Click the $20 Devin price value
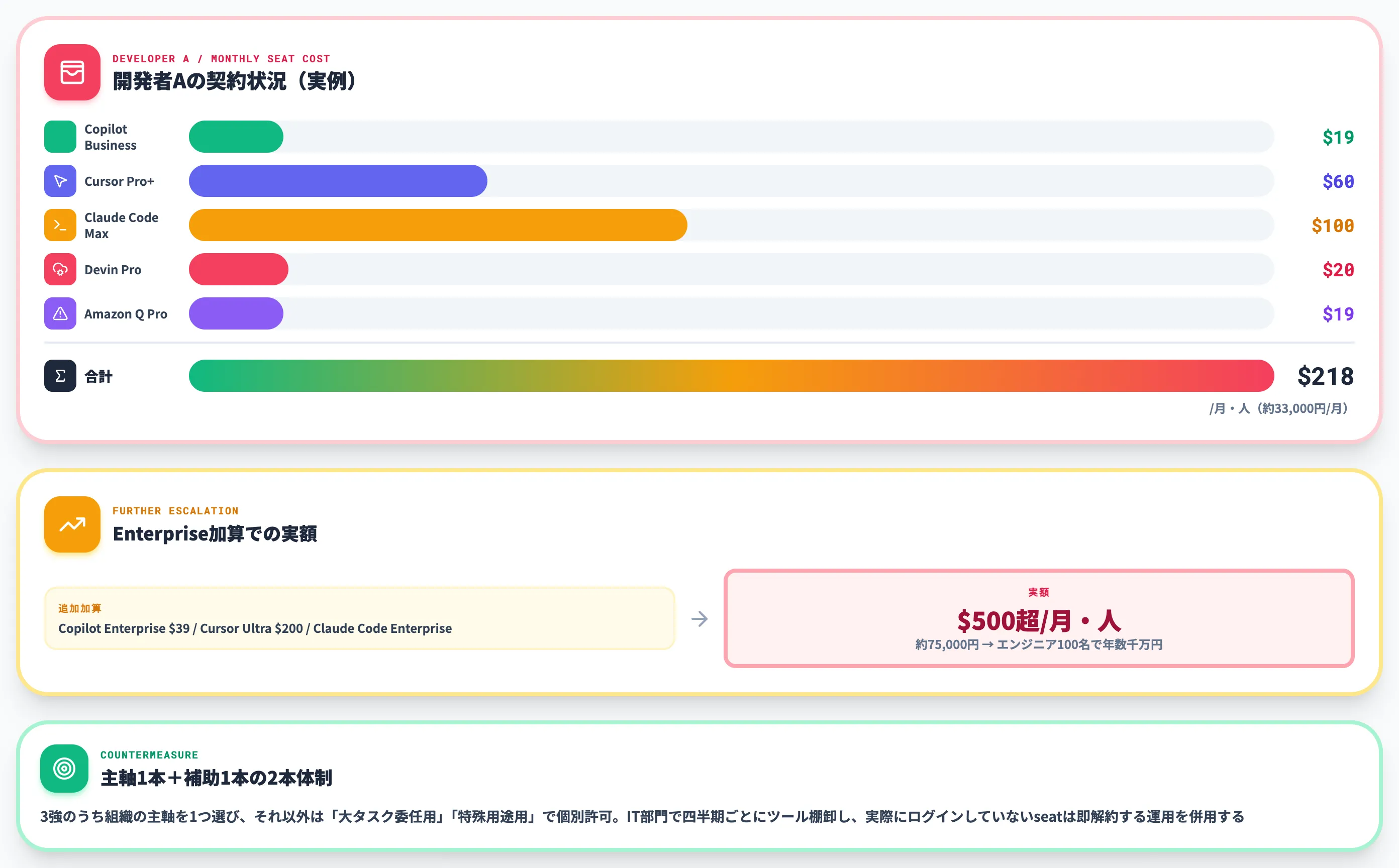The width and height of the screenshot is (1399, 868). click(x=1338, y=270)
